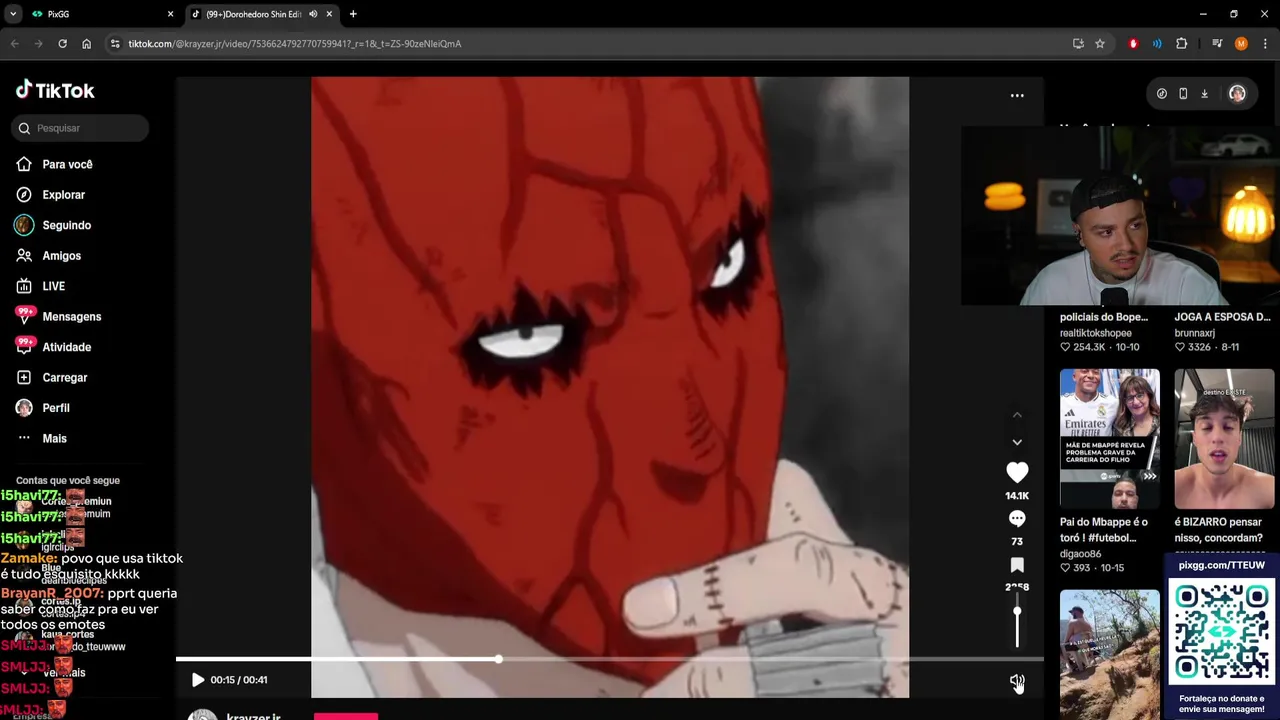The width and height of the screenshot is (1280, 720).
Task: Open the Seguindo profile avatar icon
Action: (24, 225)
